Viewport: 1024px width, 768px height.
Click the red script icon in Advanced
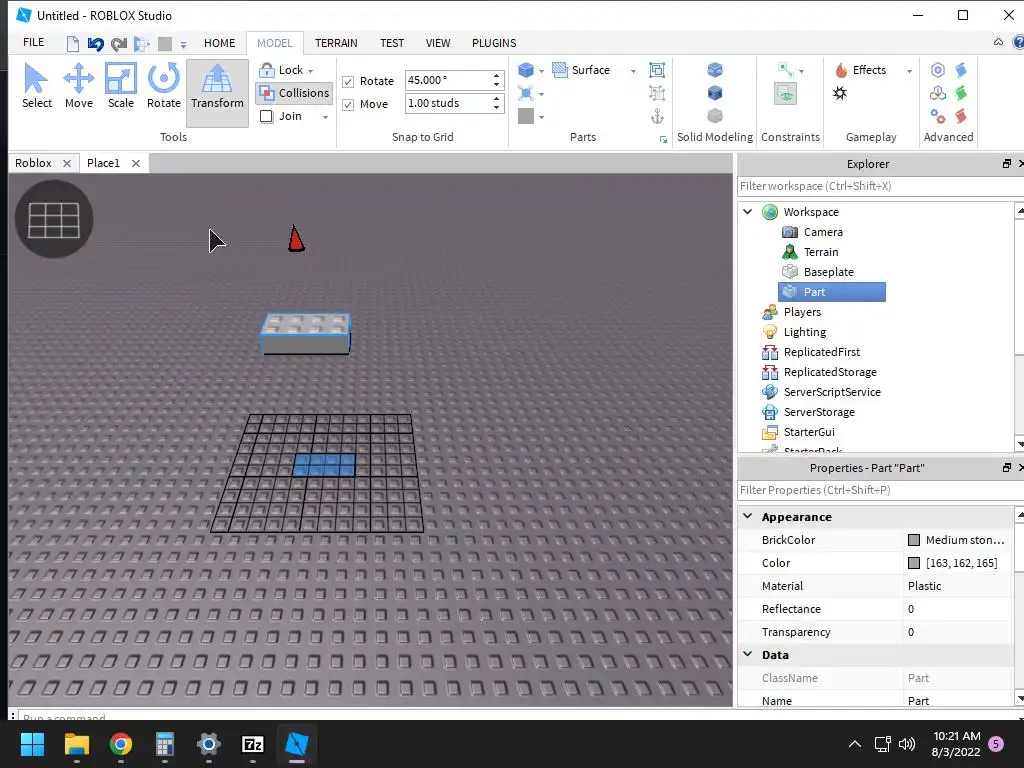tap(961, 116)
